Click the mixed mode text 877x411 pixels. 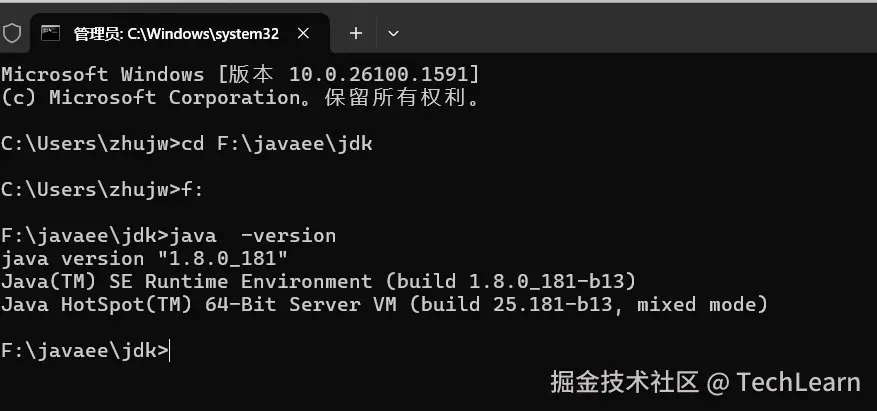[701, 305]
